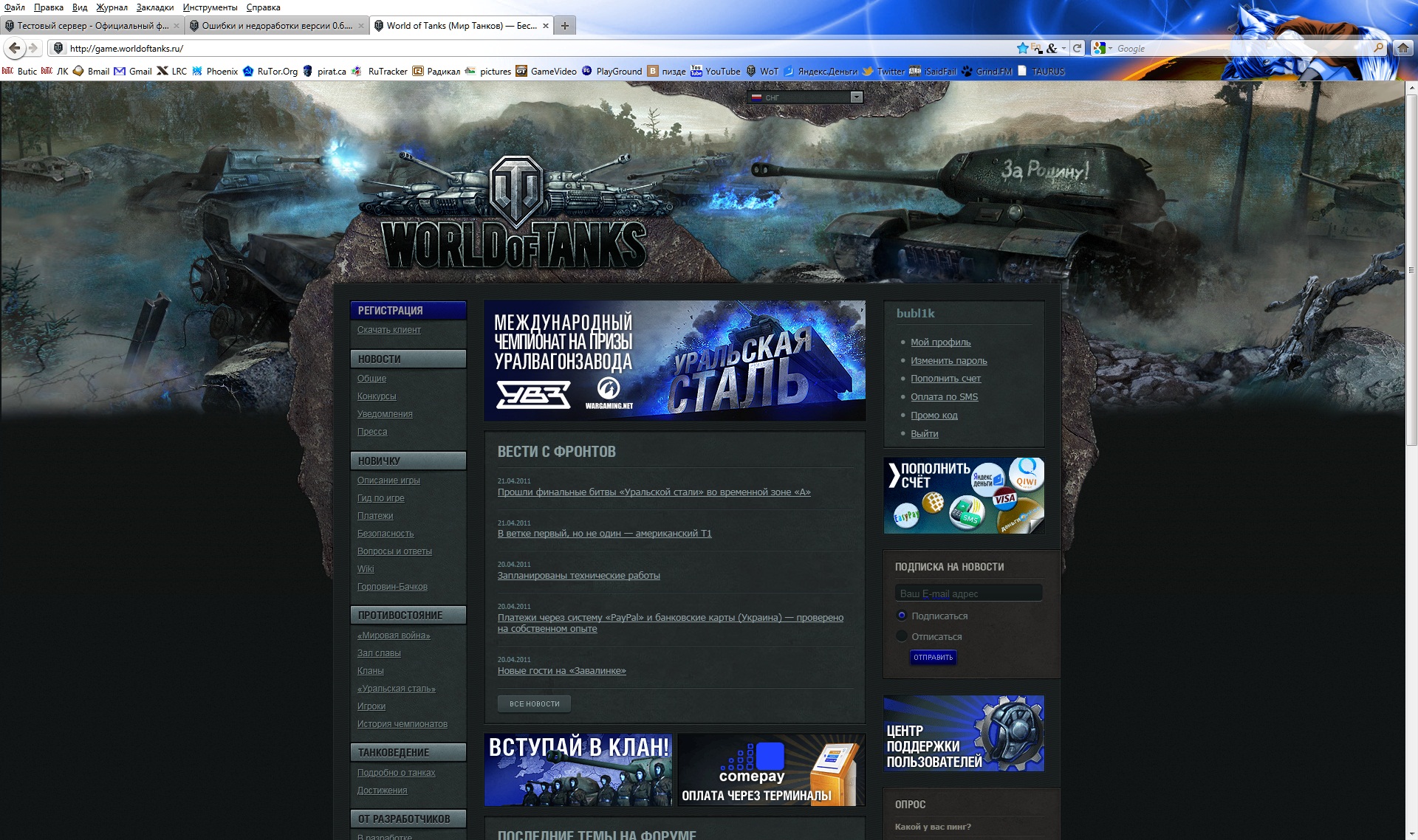Open the Радикал bookmark

436,72
